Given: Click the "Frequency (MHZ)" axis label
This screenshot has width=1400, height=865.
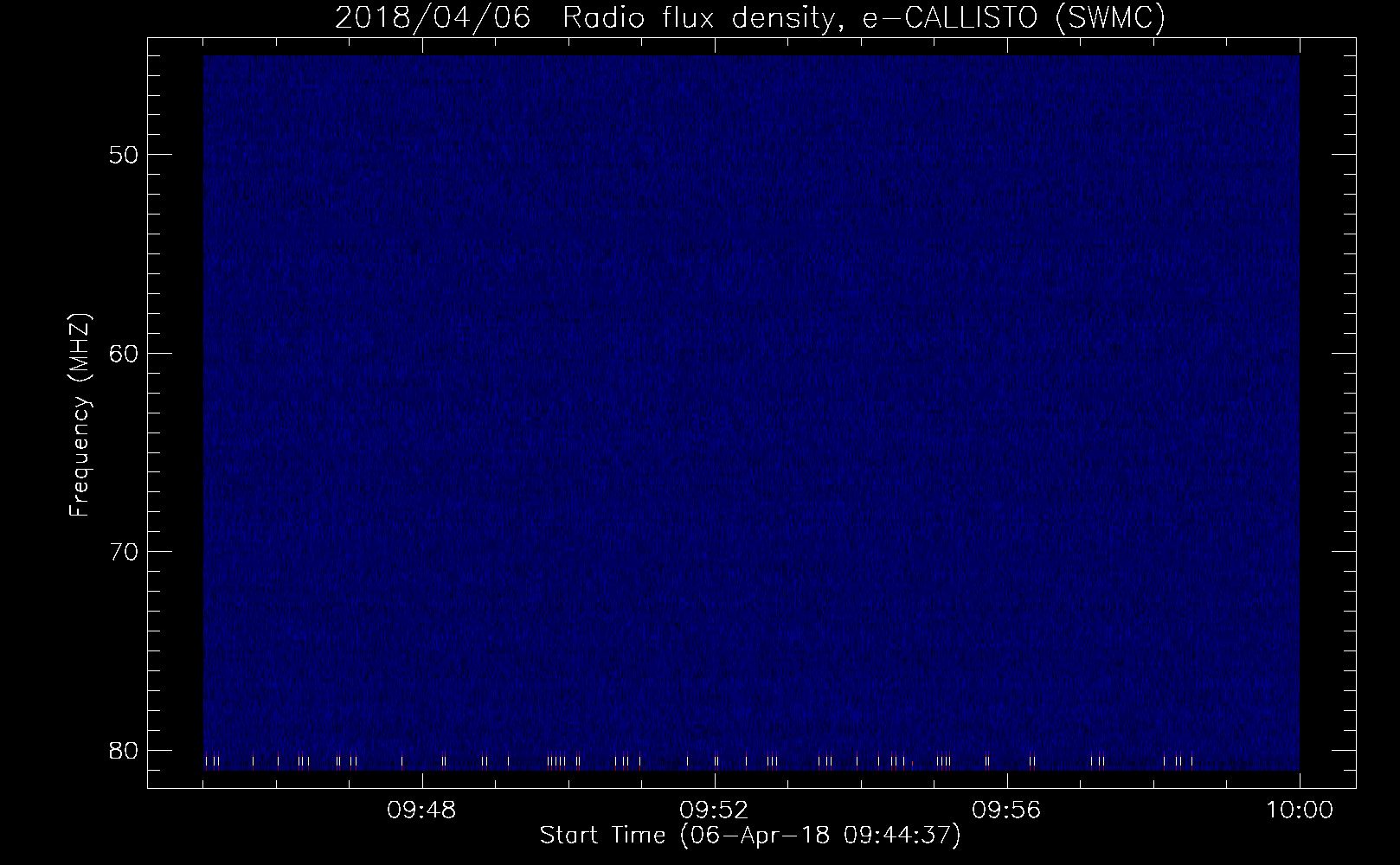Looking at the screenshot, I should click(x=80, y=415).
